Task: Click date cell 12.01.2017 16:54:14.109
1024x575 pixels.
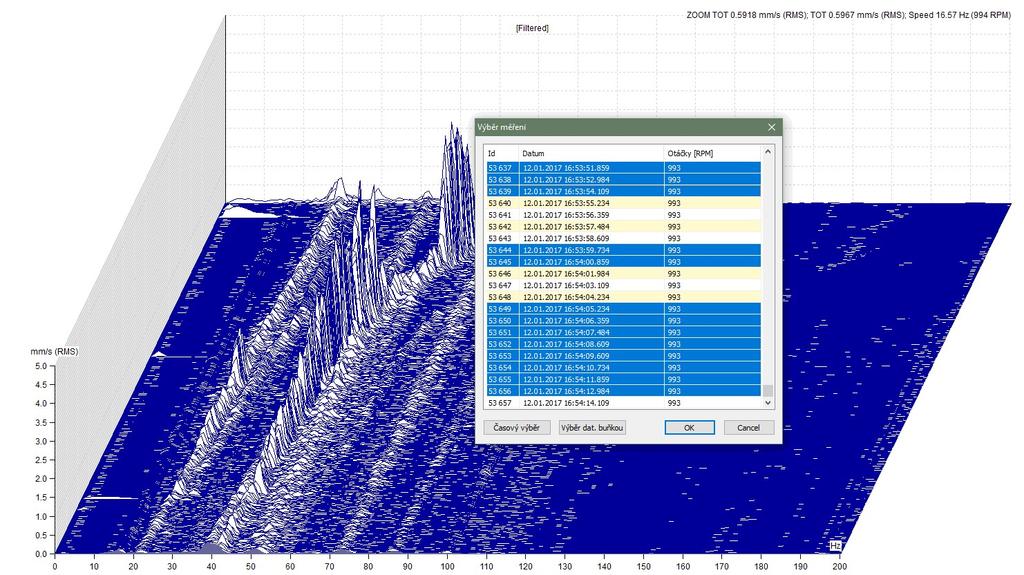Action: 566,403
